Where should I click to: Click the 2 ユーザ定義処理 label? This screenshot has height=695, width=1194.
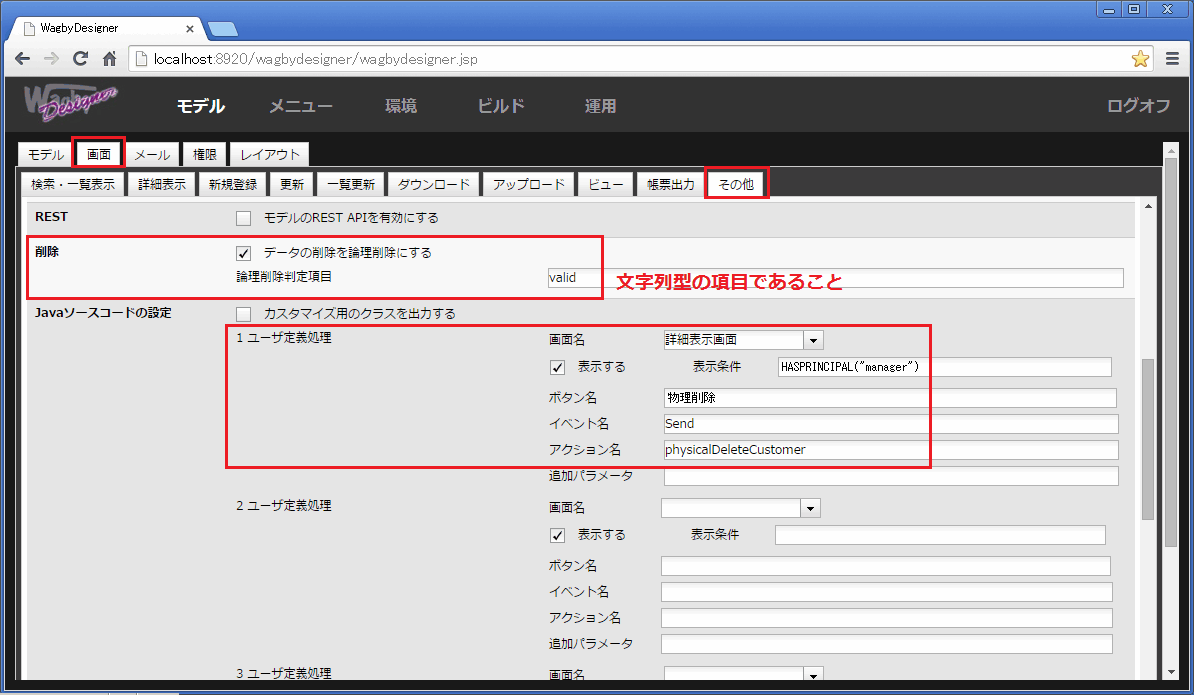283,505
